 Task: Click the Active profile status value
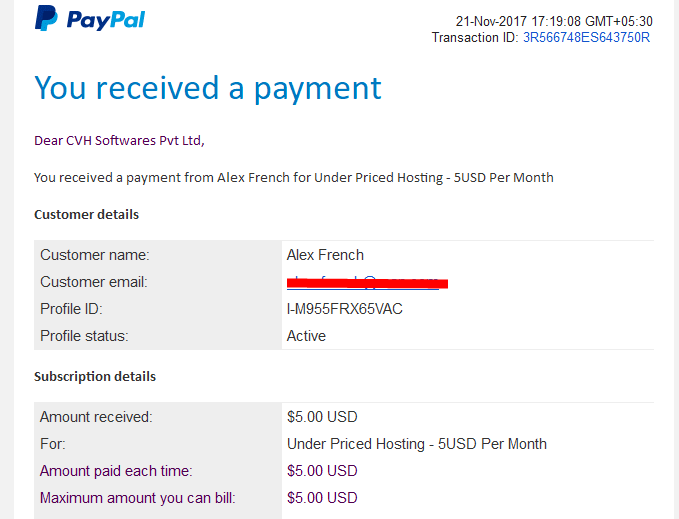(x=306, y=336)
